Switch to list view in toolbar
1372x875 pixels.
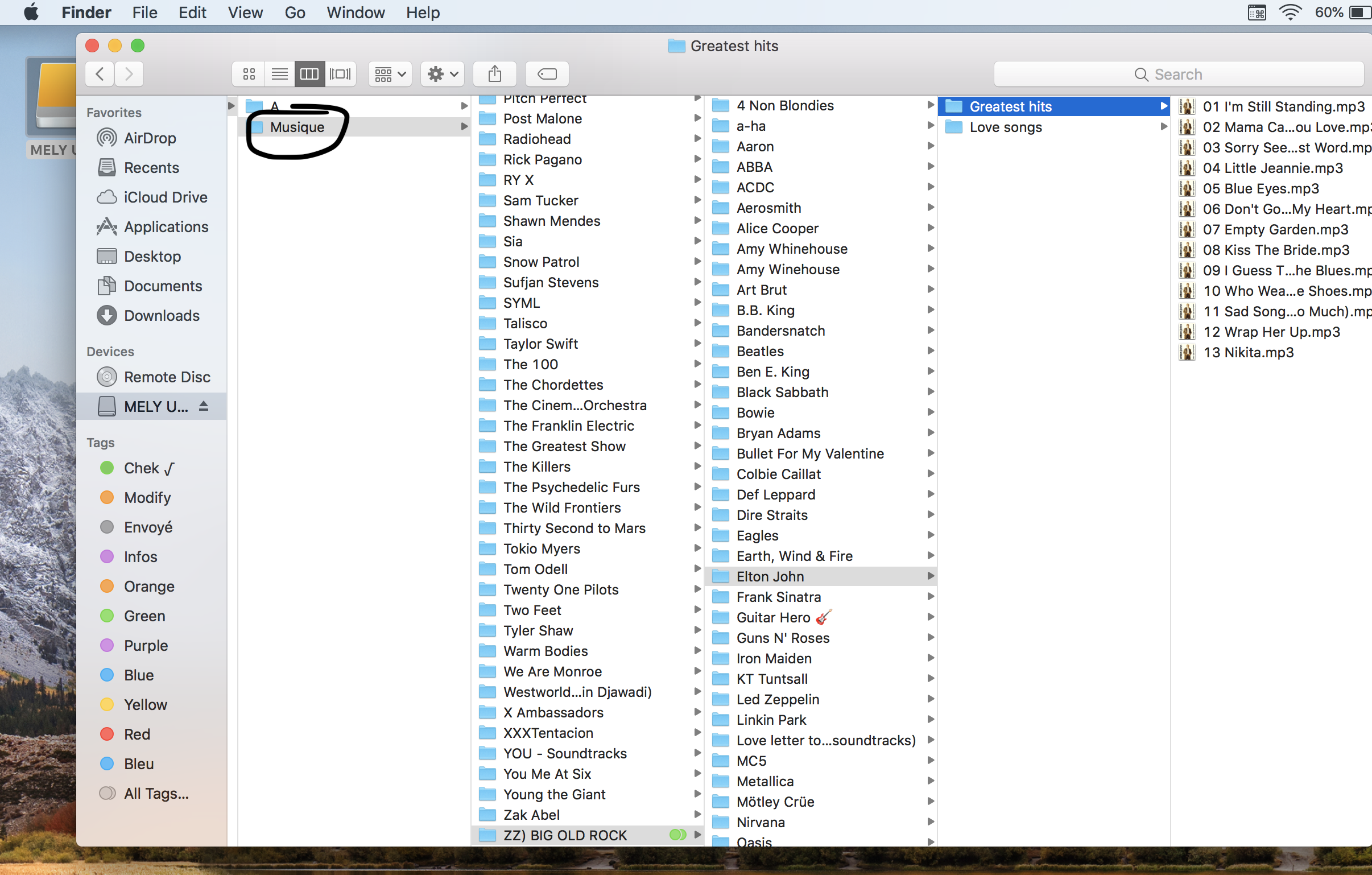279,74
